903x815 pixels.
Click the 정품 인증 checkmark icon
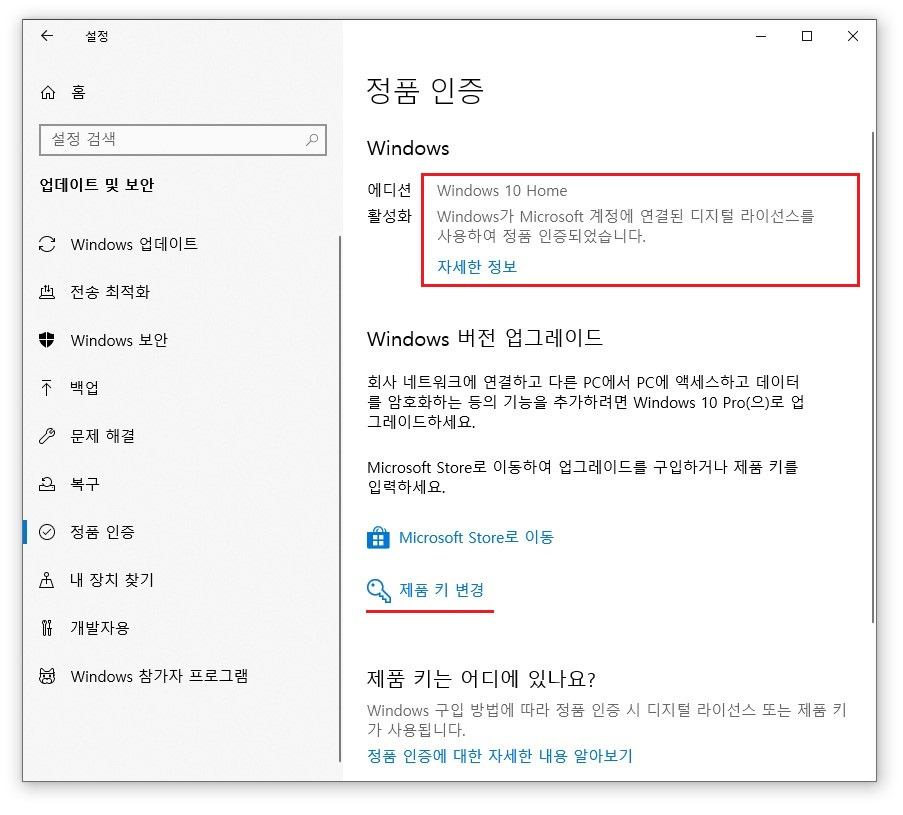(x=47, y=532)
